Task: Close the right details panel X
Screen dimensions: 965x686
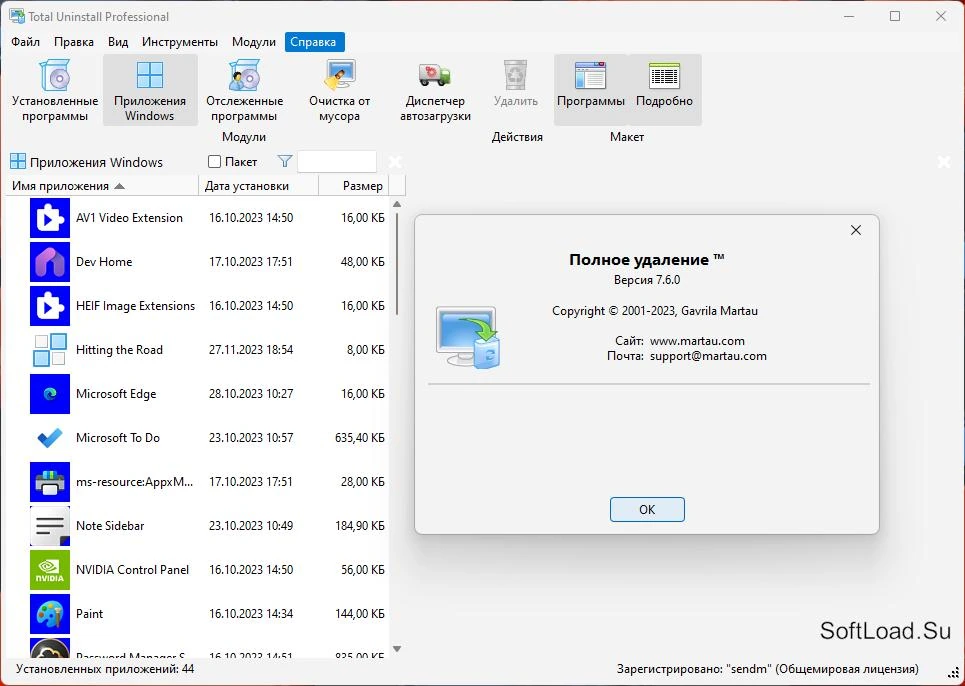Action: tap(943, 162)
